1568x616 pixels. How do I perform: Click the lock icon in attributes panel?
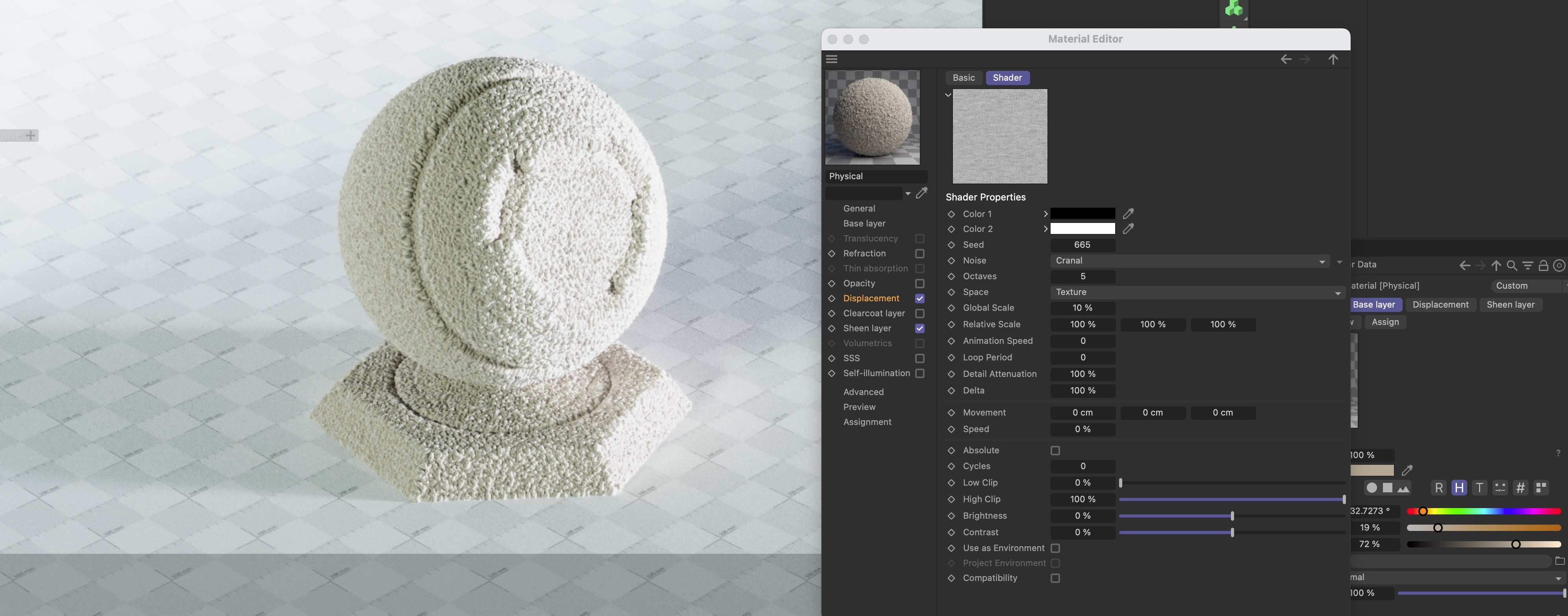point(1543,265)
